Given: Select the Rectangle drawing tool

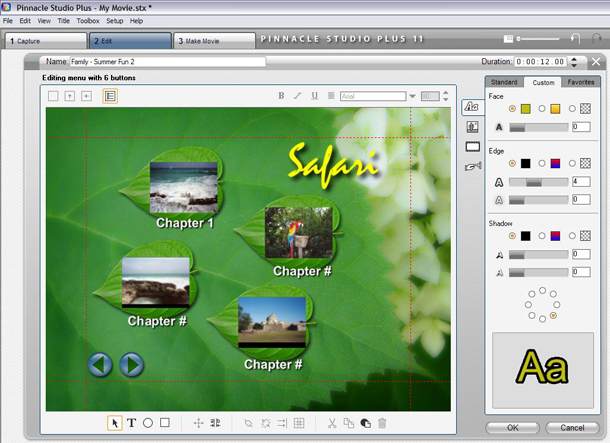Looking at the screenshot, I should click(165, 423).
